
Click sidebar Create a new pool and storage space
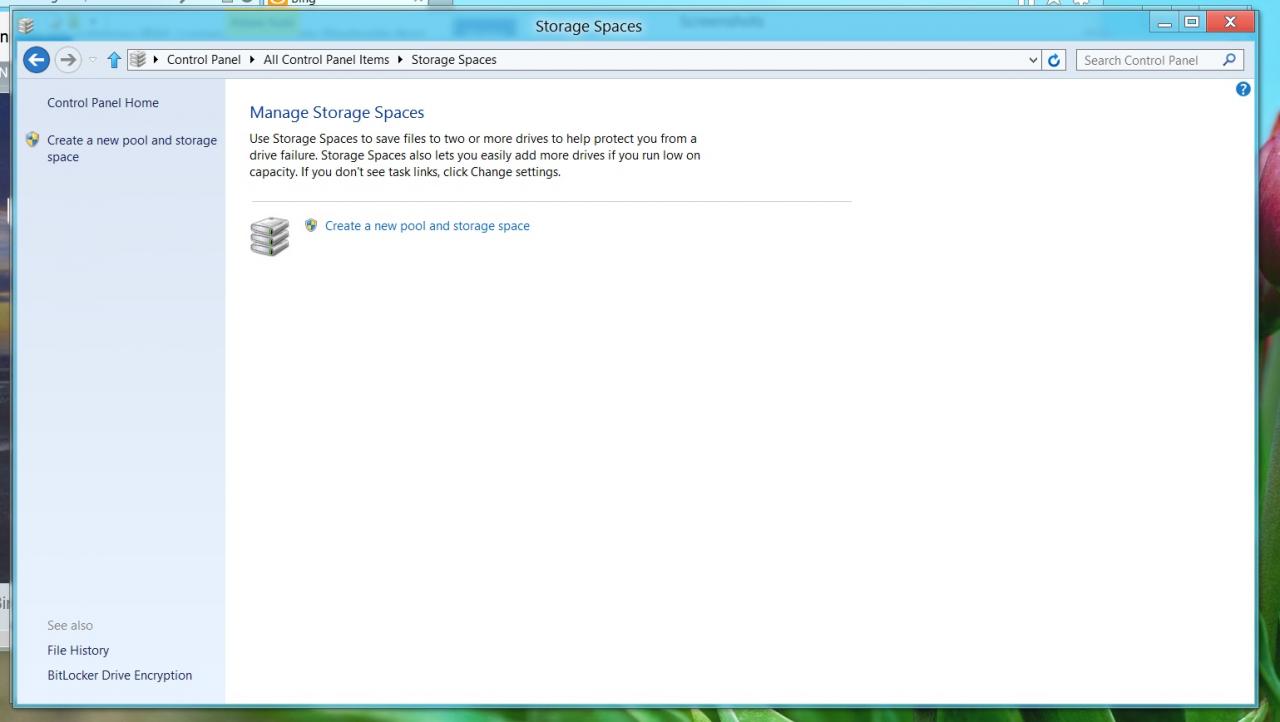132,149
